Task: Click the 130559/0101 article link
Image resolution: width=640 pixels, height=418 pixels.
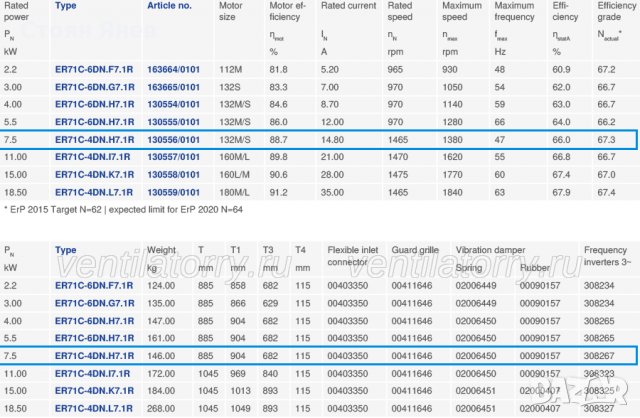Action: [173, 191]
